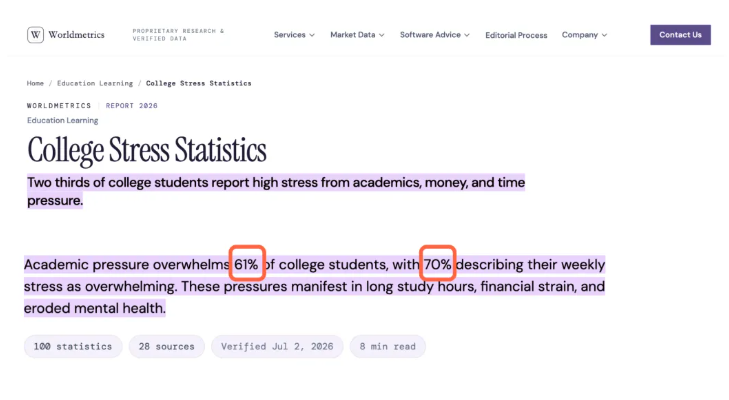This screenshot has height=400, width=729.
Task: Click the Worldmetrics W logo icon
Action: point(35,35)
